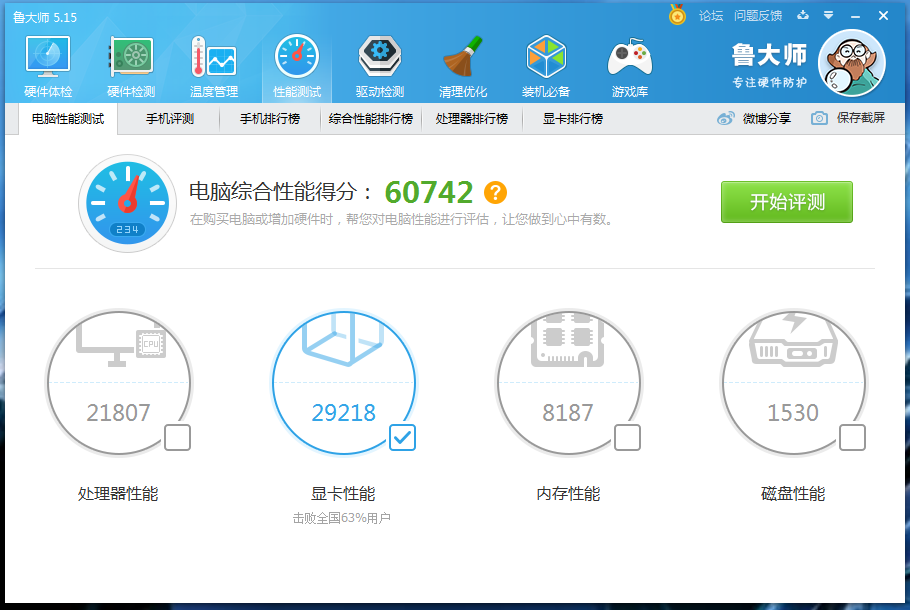The width and height of the screenshot is (910, 610).
Task: Minimize the 鲁大师 window
Action: (x=855, y=16)
